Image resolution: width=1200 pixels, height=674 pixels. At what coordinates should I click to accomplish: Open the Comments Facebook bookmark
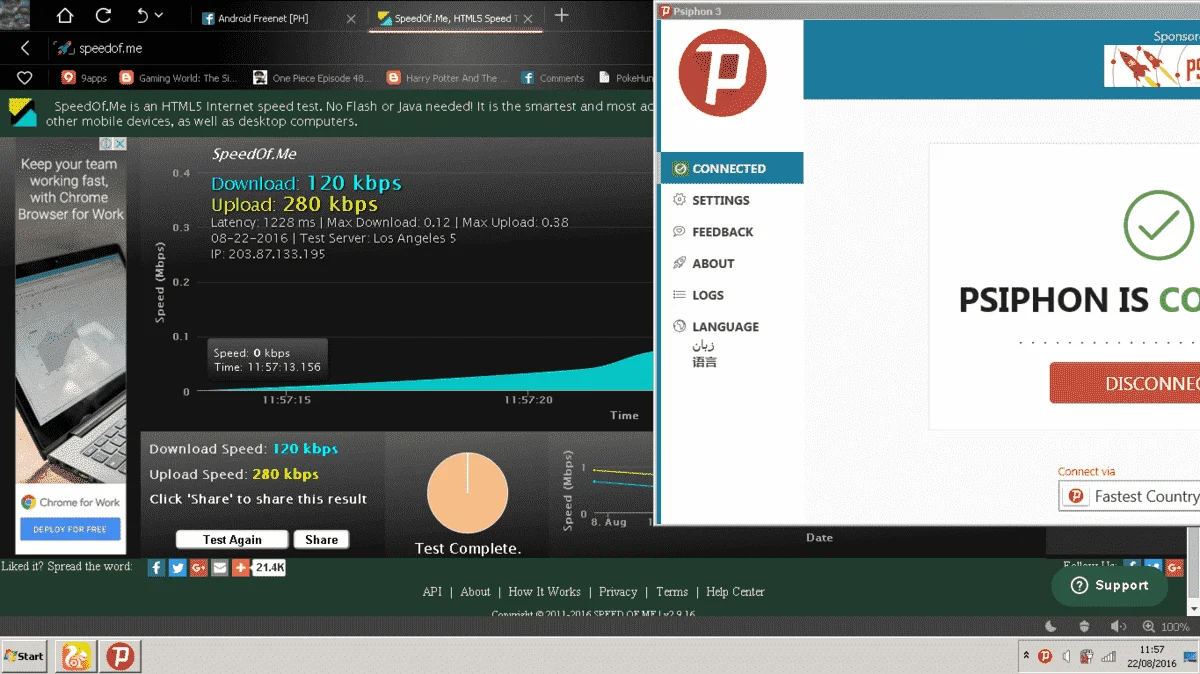click(553, 78)
